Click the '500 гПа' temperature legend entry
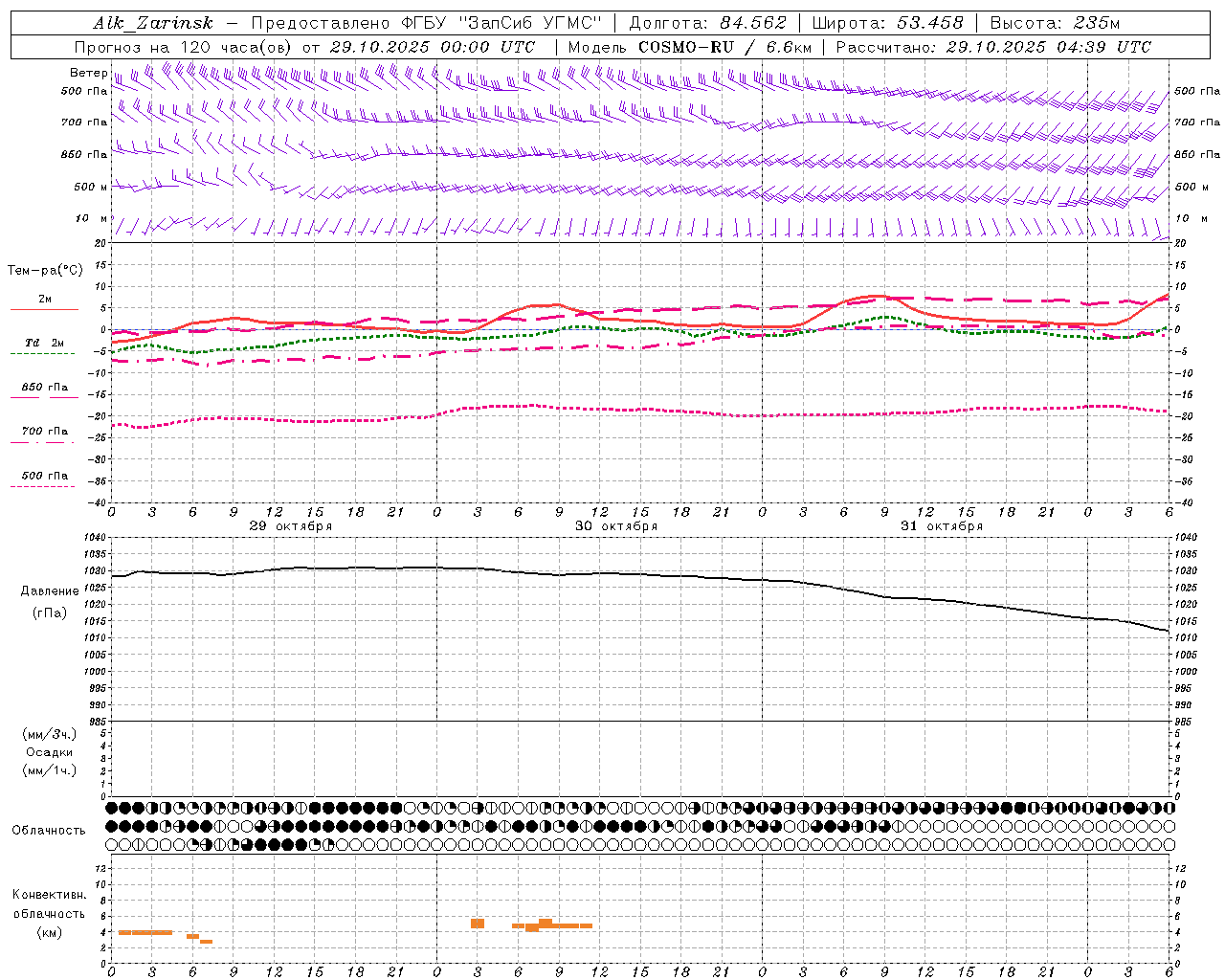1225x980 pixels. tap(44, 476)
